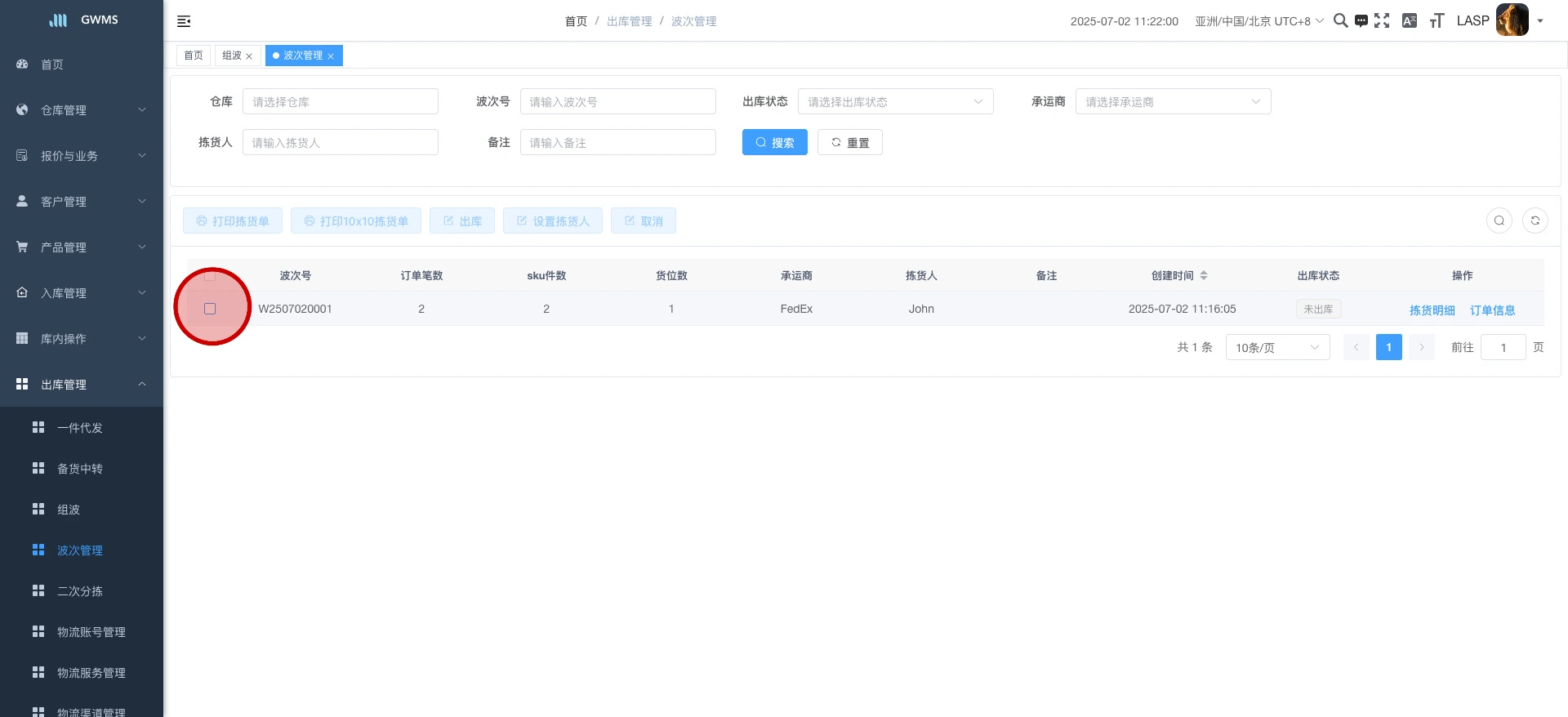Check the row checkbox for W2507020001
The height and width of the screenshot is (717, 1568).
[x=210, y=309]
